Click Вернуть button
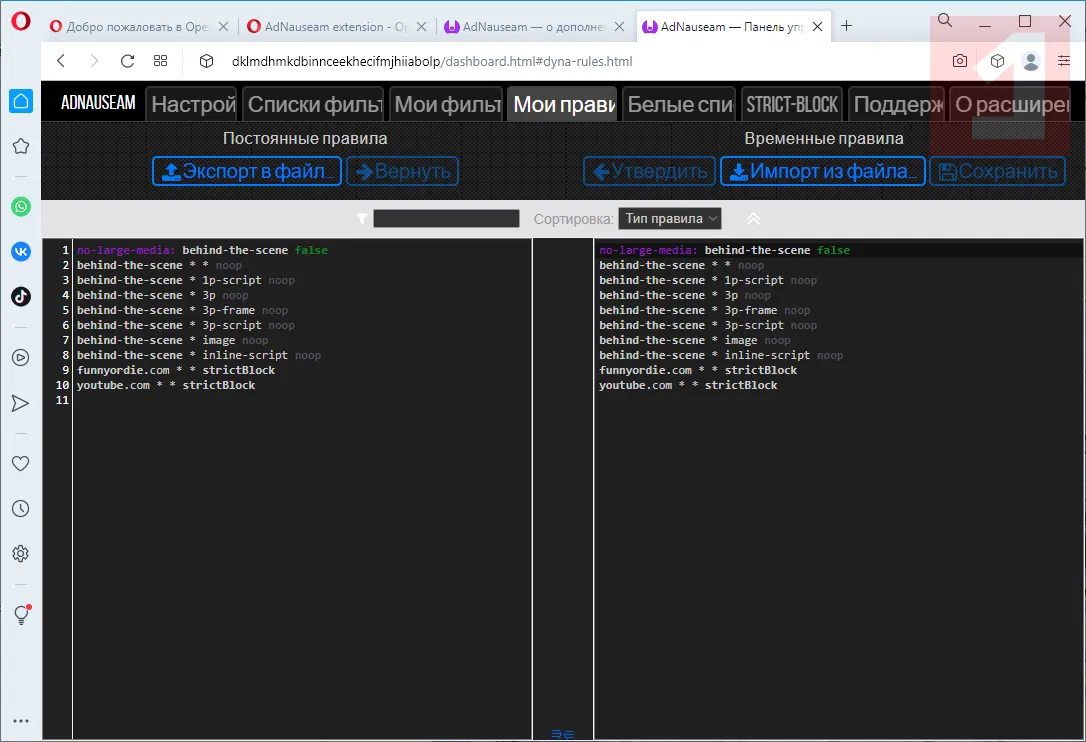1086x742 pixels. point(402,171)
